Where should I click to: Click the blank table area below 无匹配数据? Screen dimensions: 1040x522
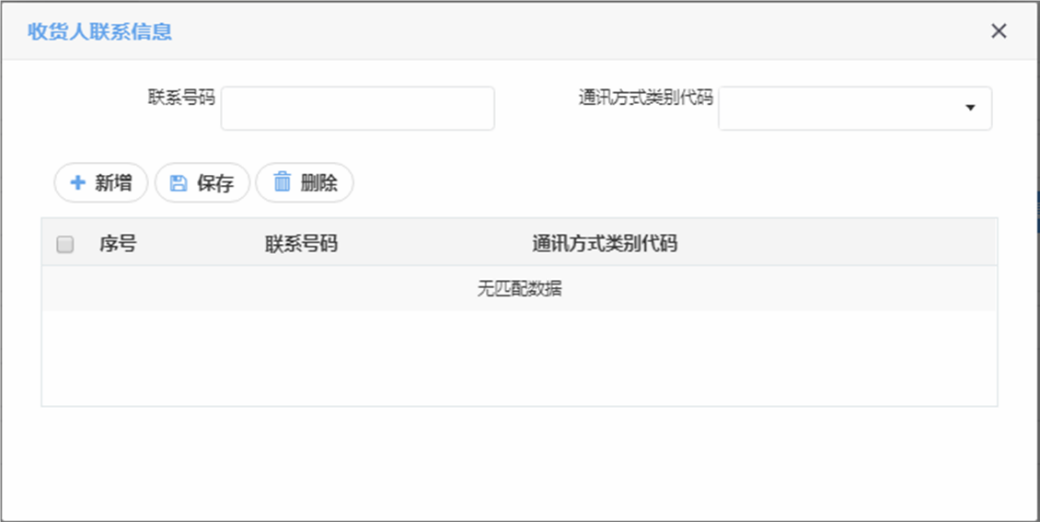(519, 358)
